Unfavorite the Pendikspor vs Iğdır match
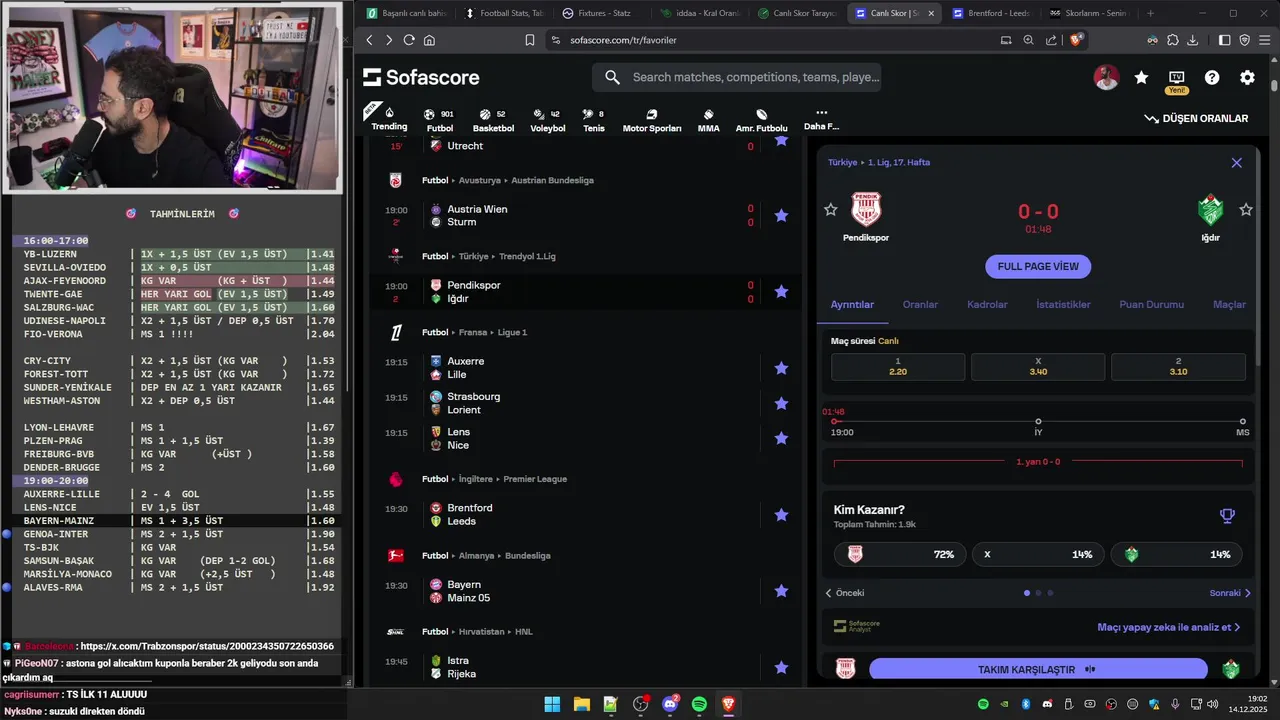The width and height of the screenshot is (1280, 720). (x=781, y=291)
